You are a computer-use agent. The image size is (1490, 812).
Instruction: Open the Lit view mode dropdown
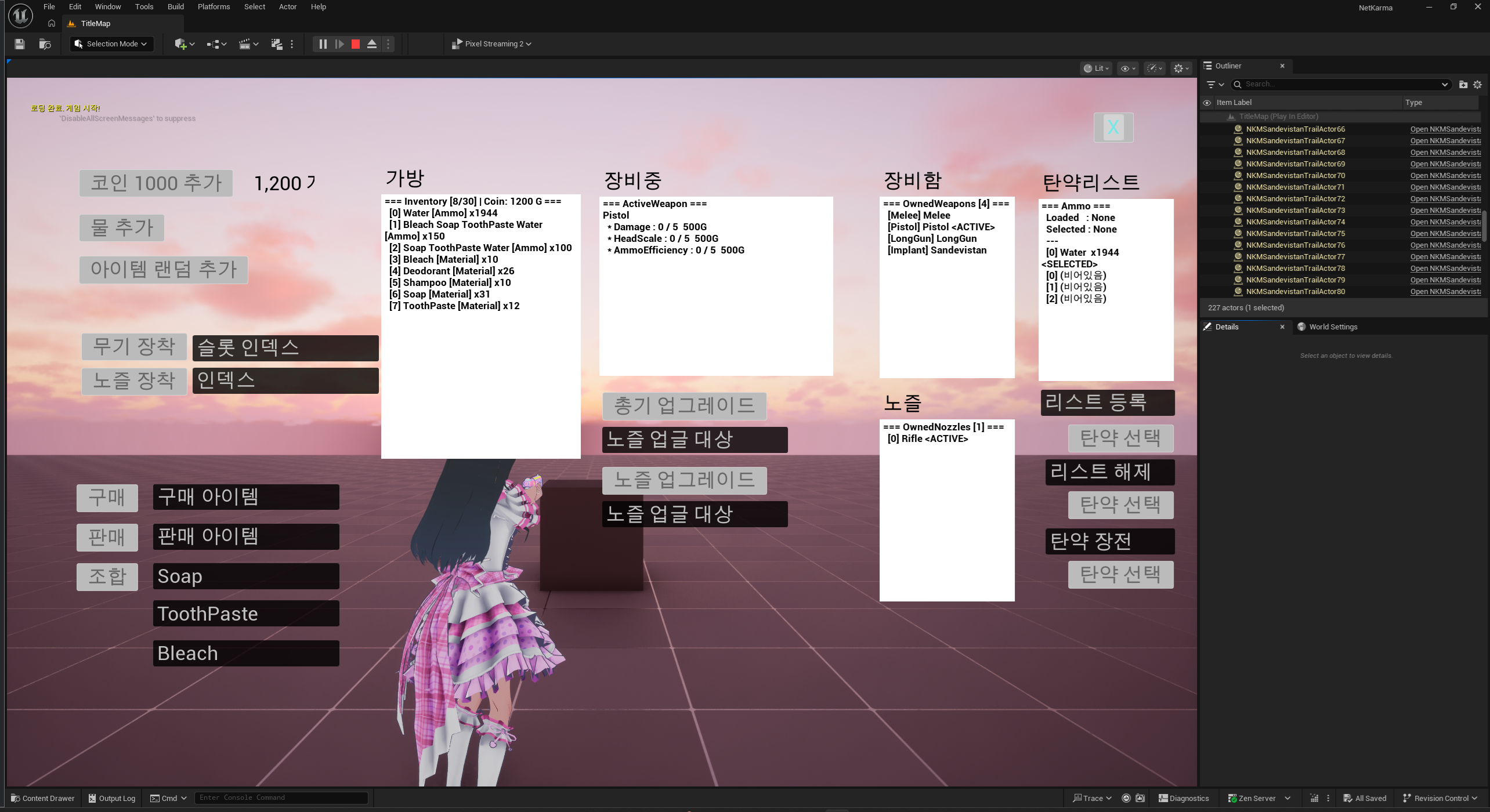1096,68
